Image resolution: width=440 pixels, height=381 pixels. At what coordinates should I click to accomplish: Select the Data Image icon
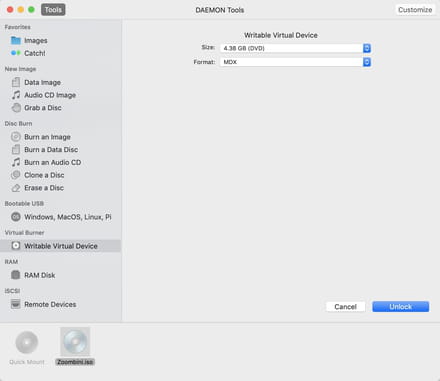tap(16, 82)
